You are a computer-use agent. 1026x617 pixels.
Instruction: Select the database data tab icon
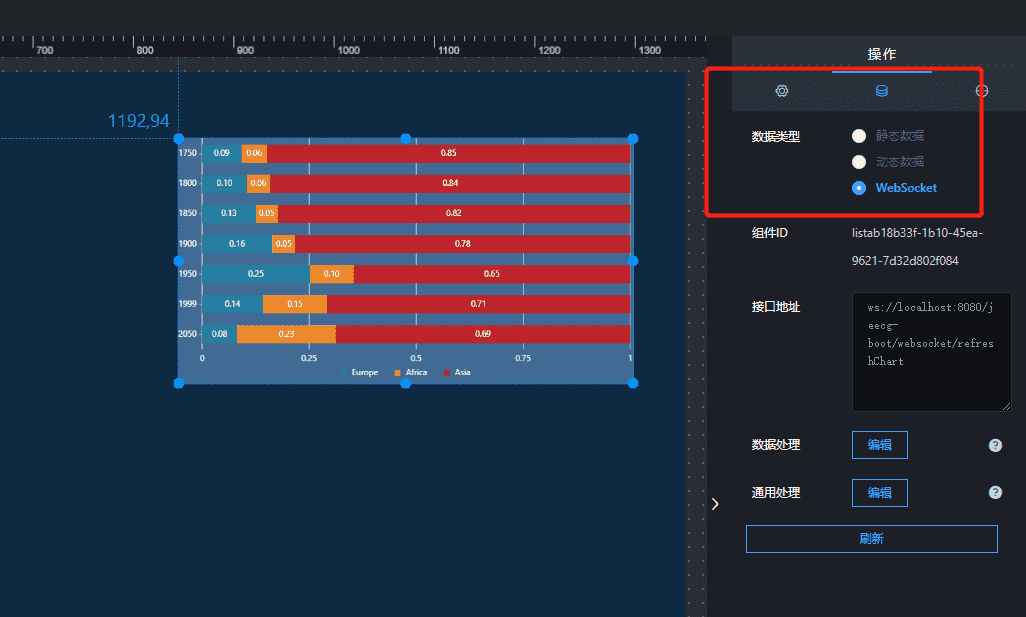click(x=881, y=91)
